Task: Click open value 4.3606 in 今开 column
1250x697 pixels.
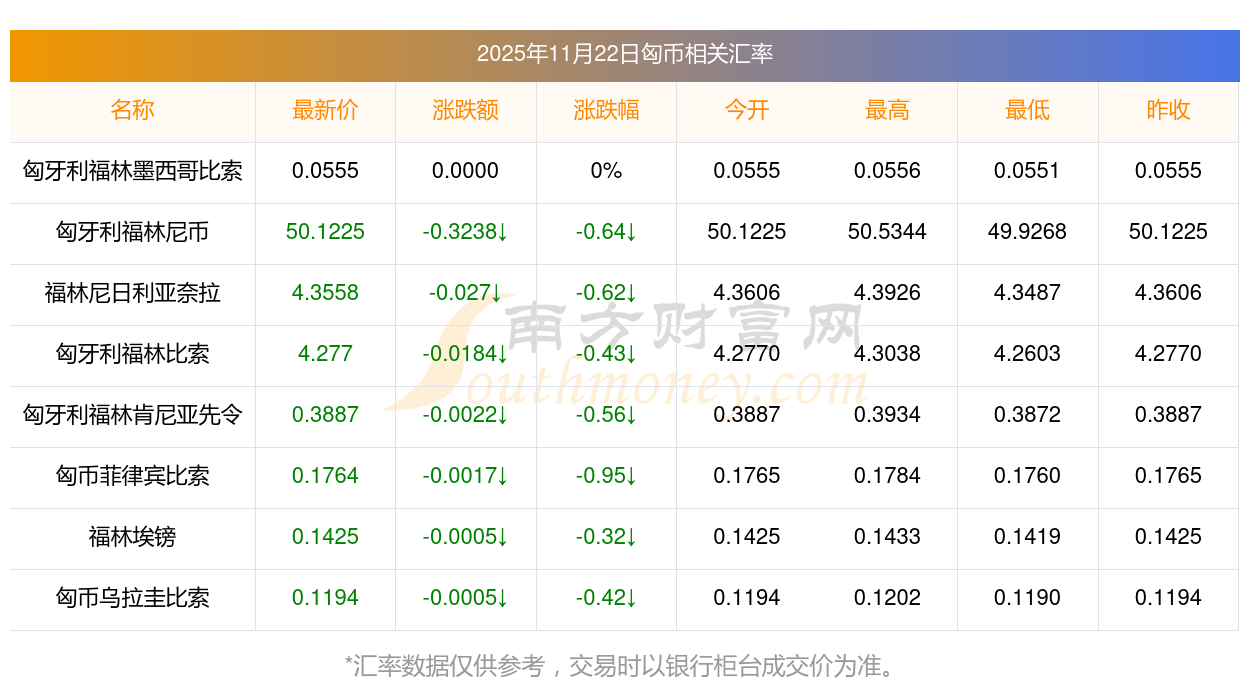Action: 747,293
